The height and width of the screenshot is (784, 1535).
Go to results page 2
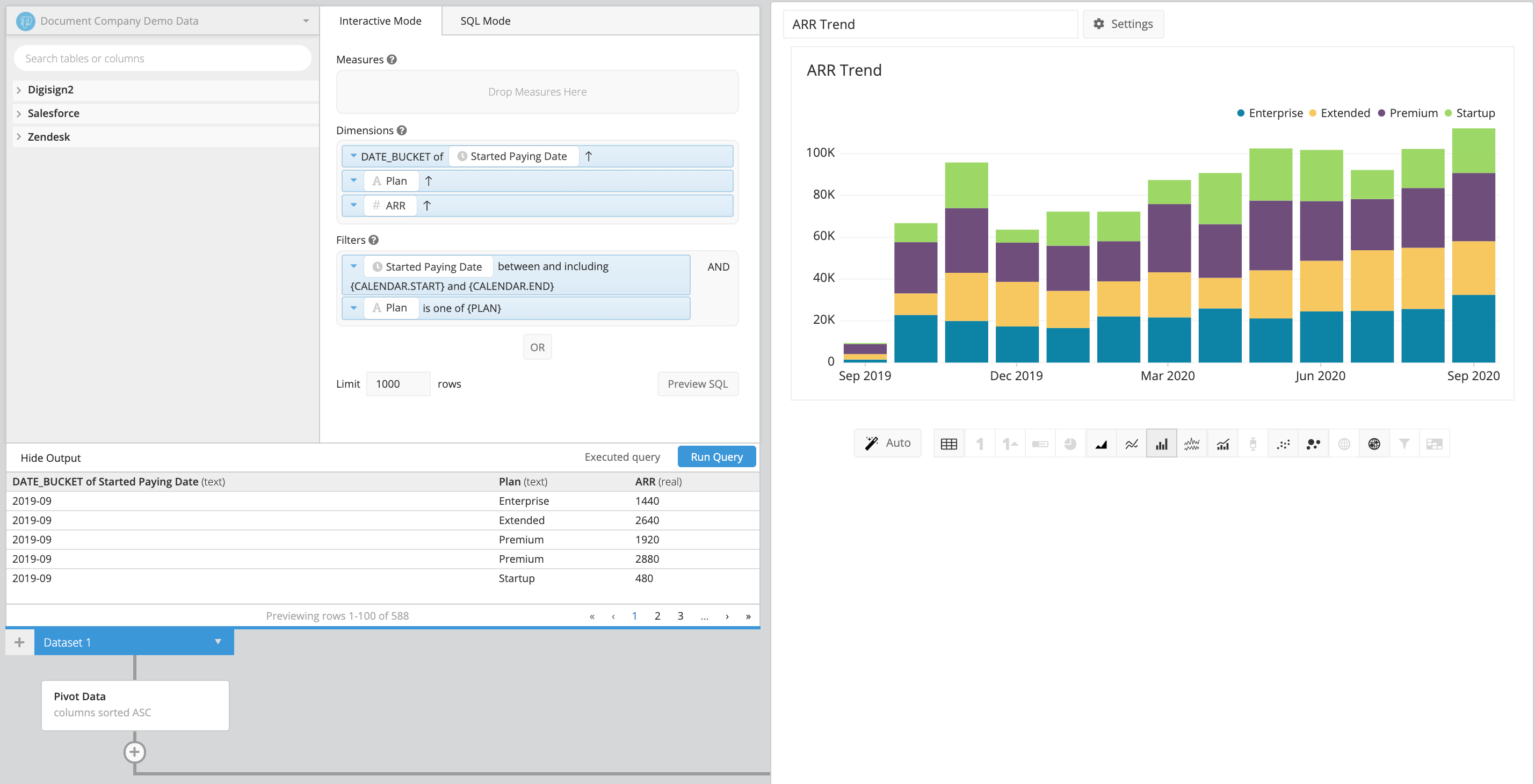(x=657, y=616)
